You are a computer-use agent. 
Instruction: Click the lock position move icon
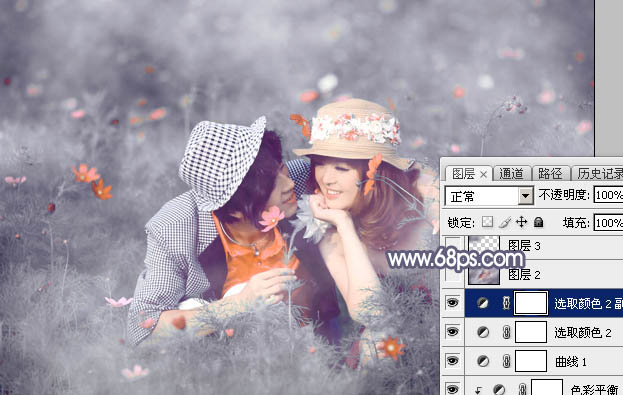pos(521,222)
